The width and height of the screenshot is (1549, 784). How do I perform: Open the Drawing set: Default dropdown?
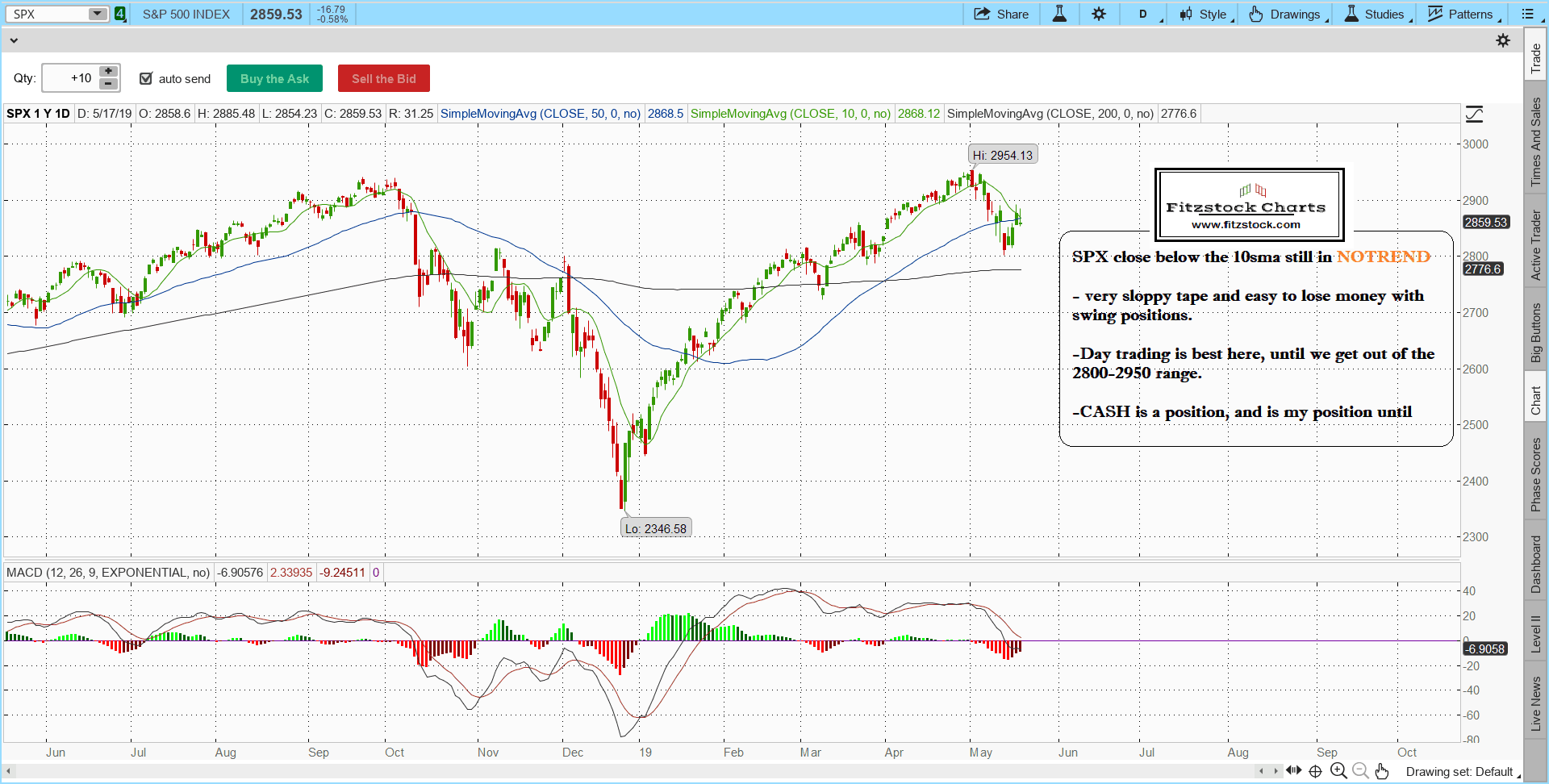coord(1460,772)
